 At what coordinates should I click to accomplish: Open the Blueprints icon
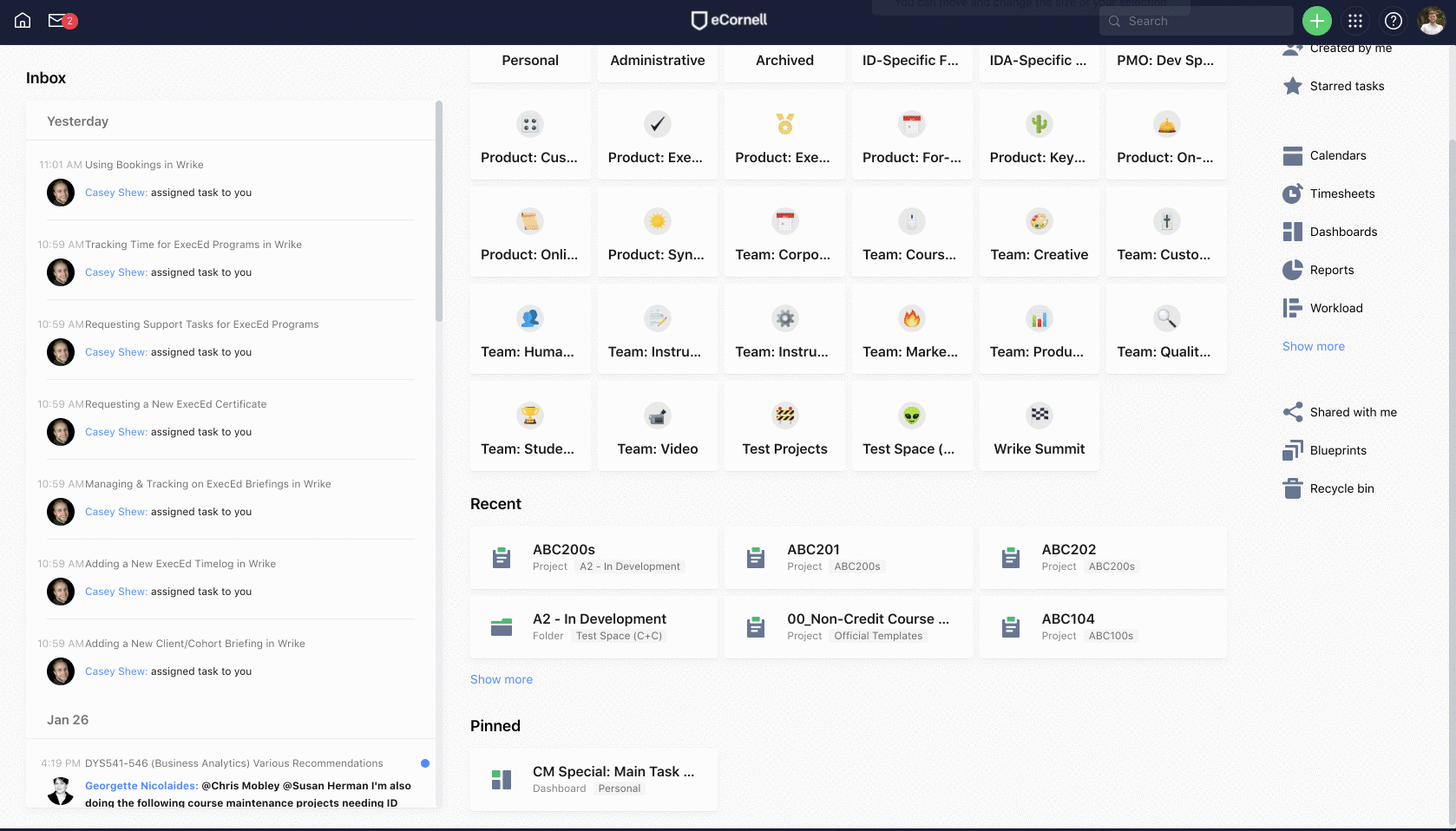pyautogui.click(x=1292, y=450)
